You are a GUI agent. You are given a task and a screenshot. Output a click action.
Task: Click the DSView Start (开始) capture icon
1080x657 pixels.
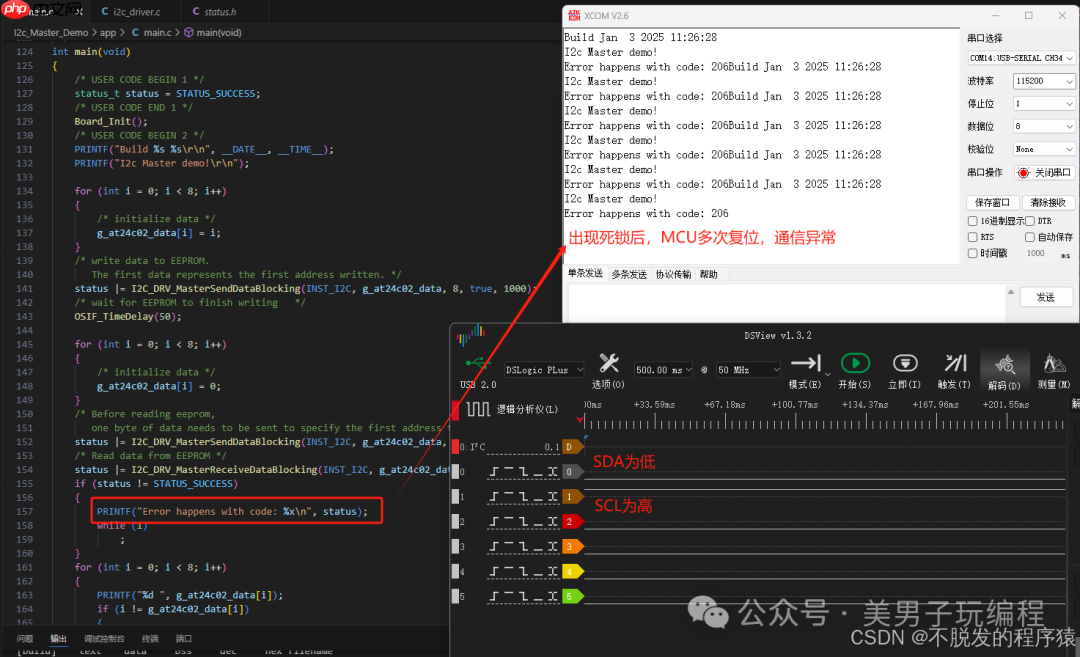tap(855, 364)
